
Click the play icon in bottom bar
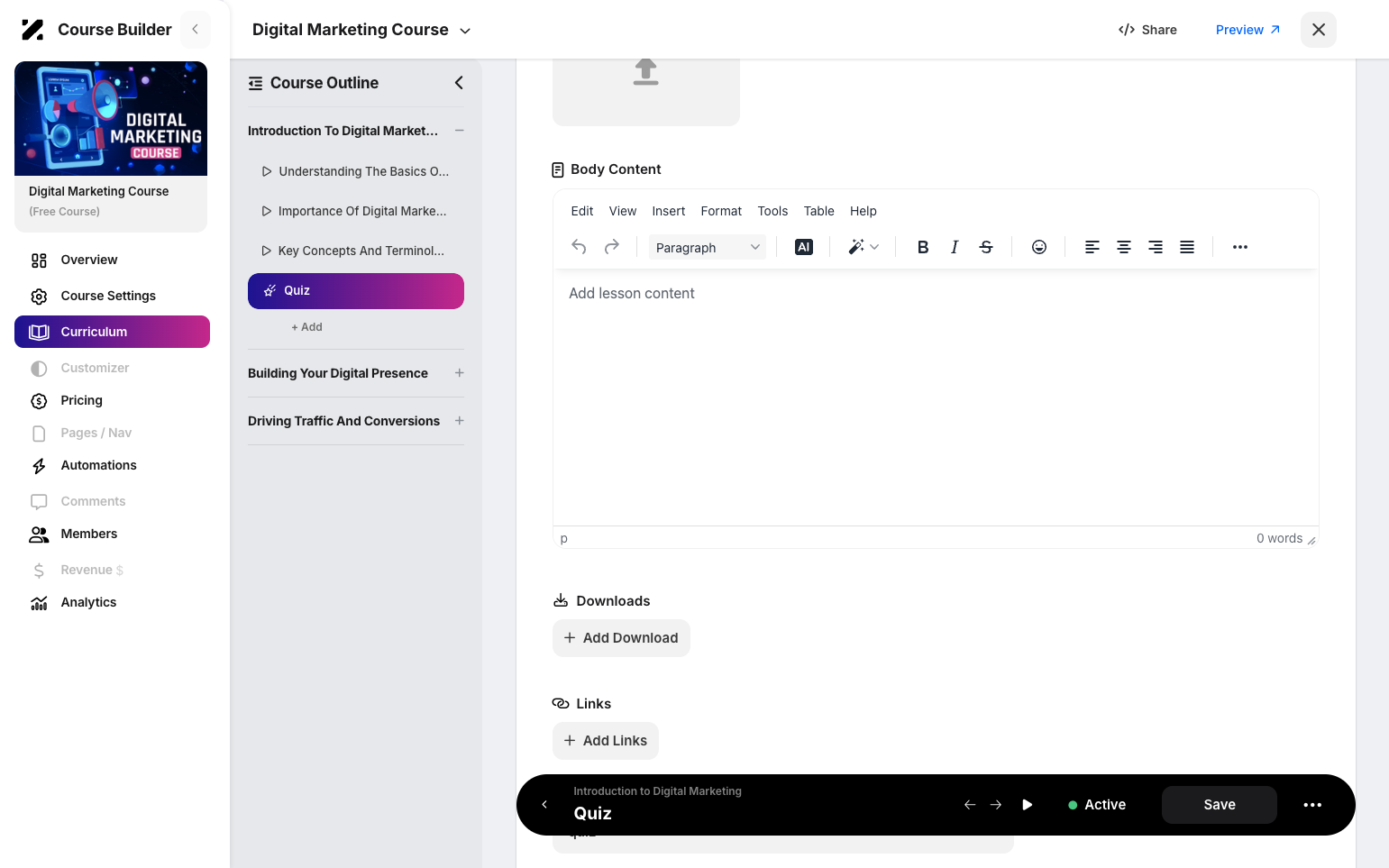(x=1028, y=805)
